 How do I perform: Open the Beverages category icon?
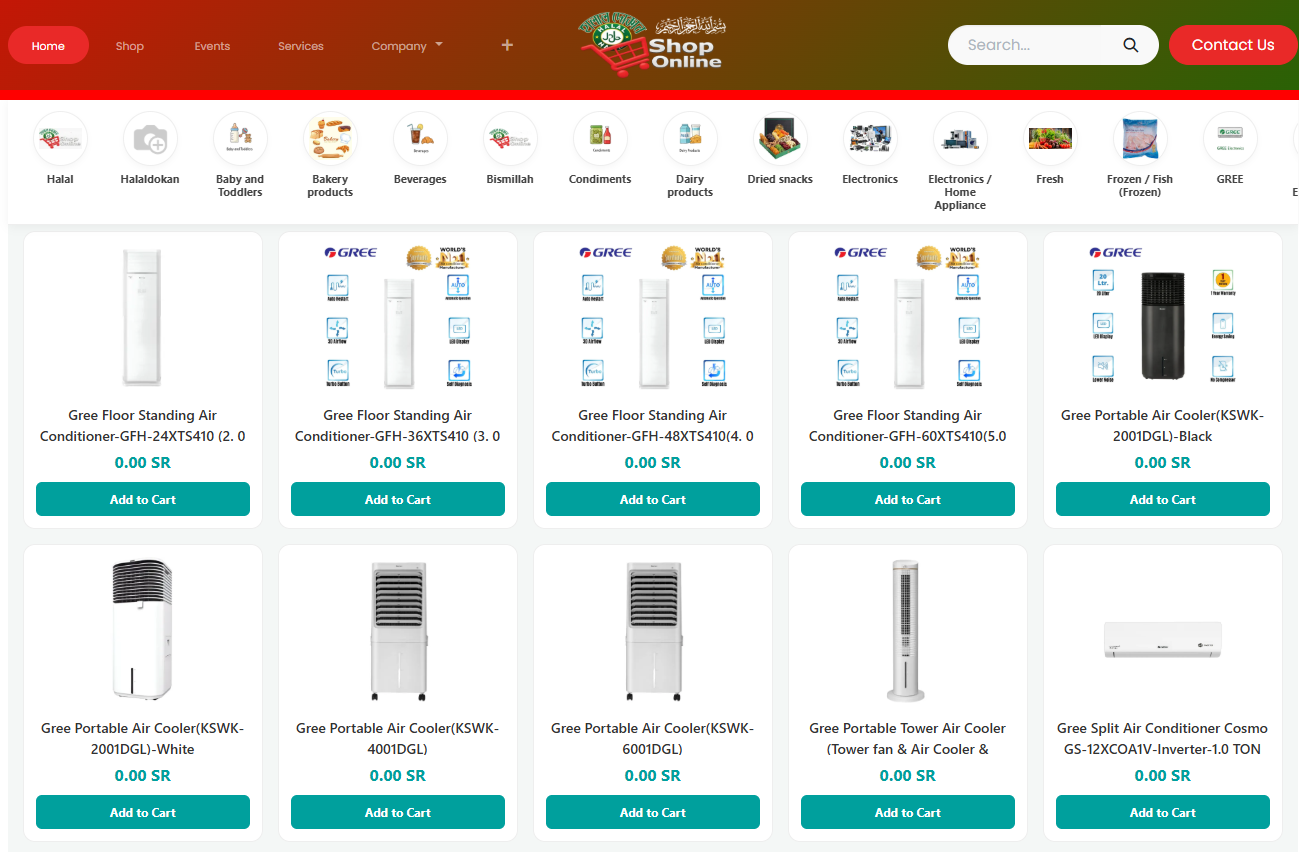pyautogui.click(x=420, y=139)
